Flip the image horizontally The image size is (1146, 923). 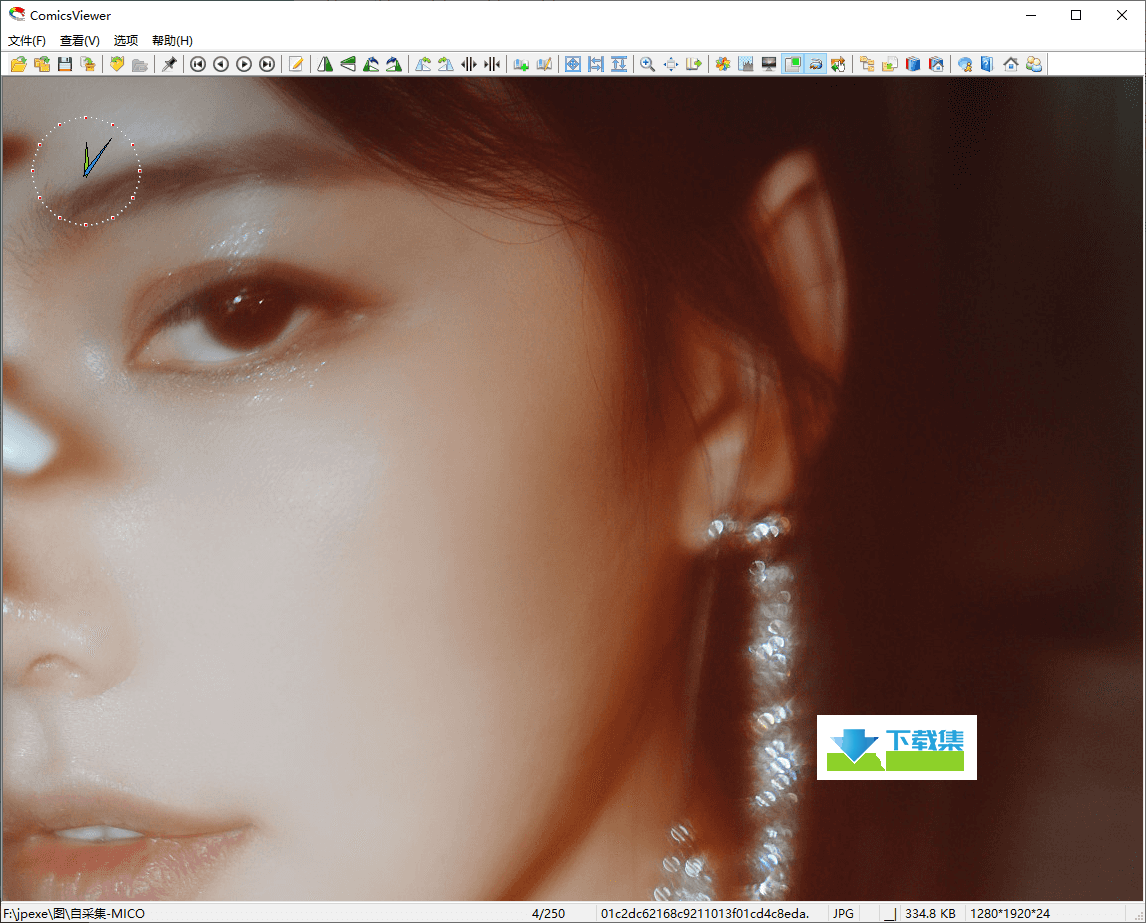[x=325, y=64]
